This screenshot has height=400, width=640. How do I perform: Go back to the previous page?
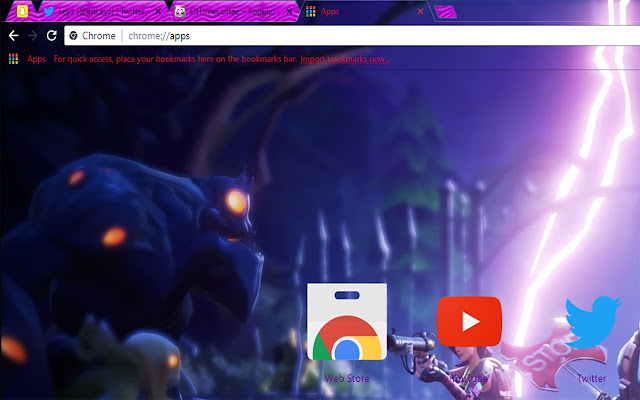pos(13,36)
